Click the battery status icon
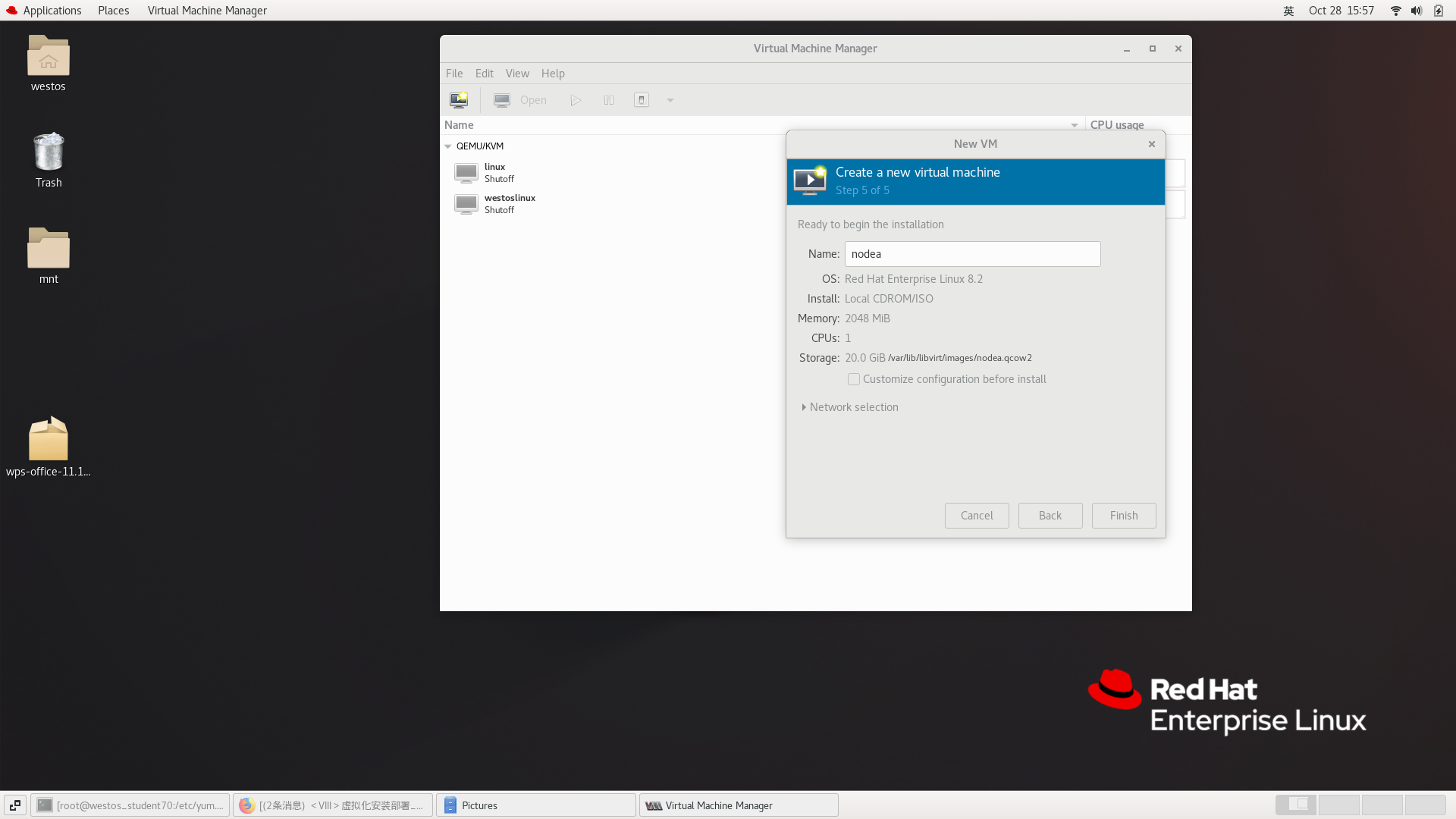 coord(1439,11)
